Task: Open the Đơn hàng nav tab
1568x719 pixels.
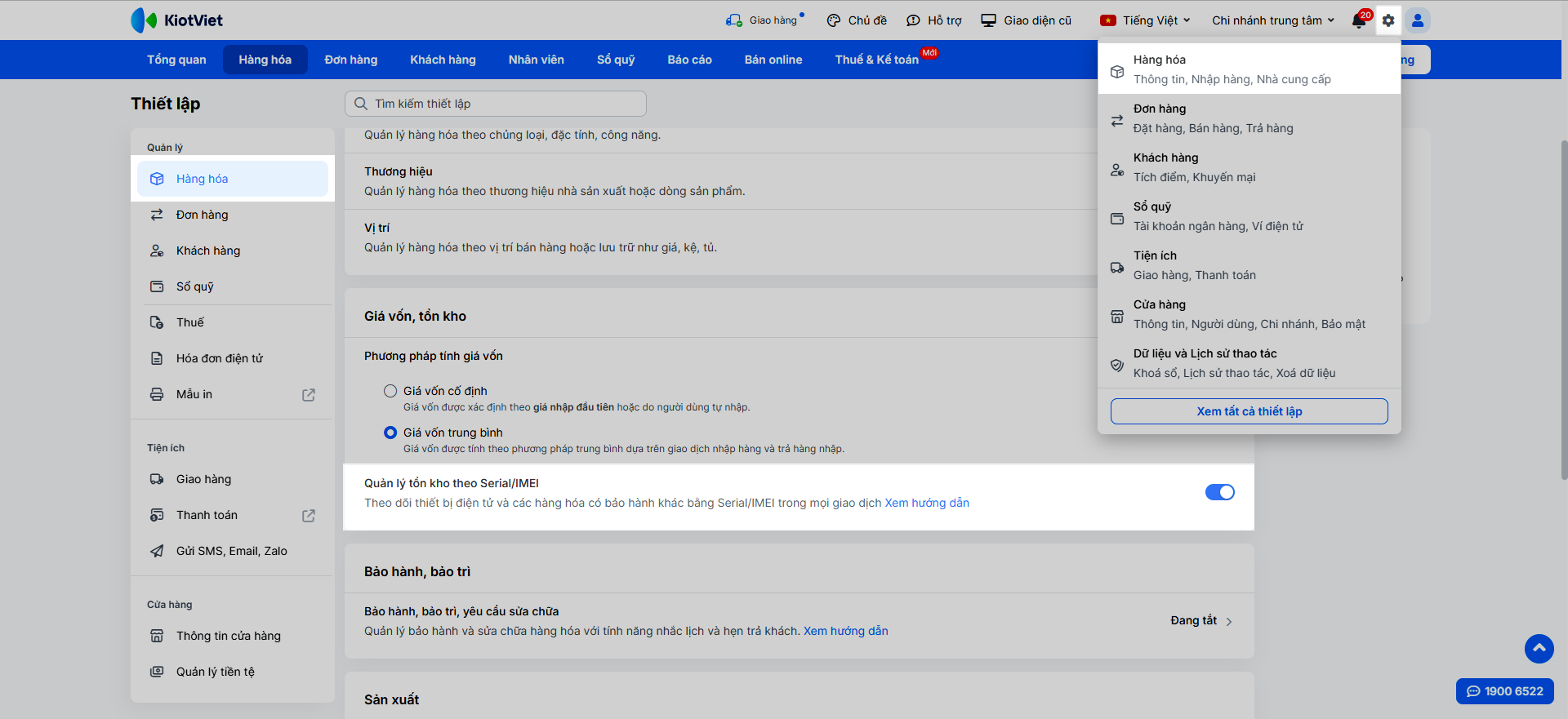Action: (351, 60)
